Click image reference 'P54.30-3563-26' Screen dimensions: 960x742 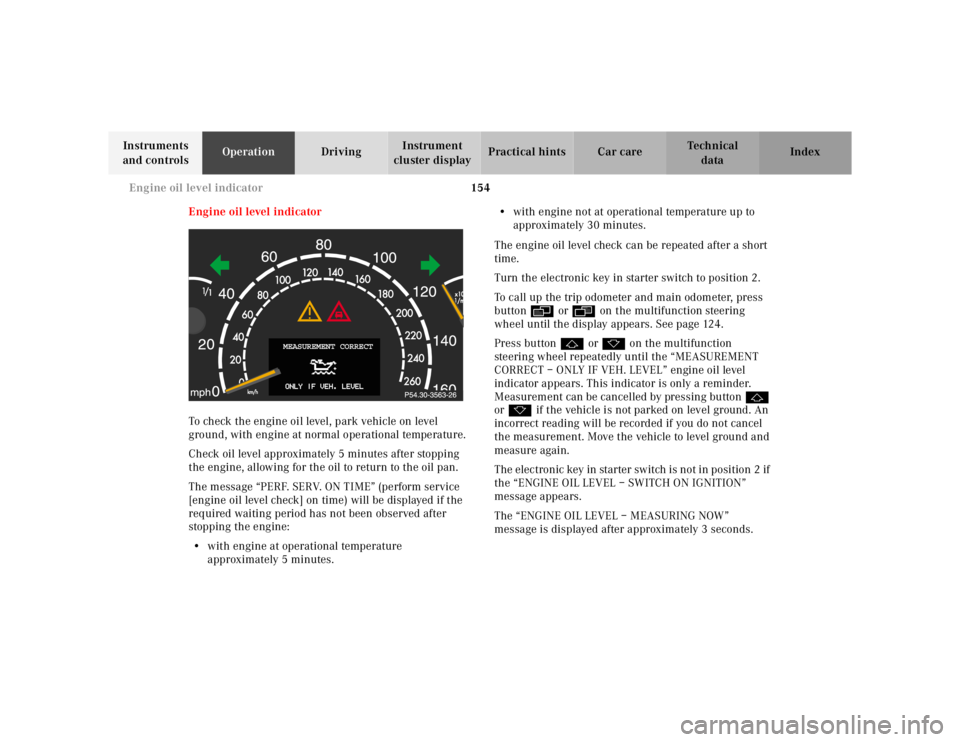pyautogui.click(x=430, y=395)
